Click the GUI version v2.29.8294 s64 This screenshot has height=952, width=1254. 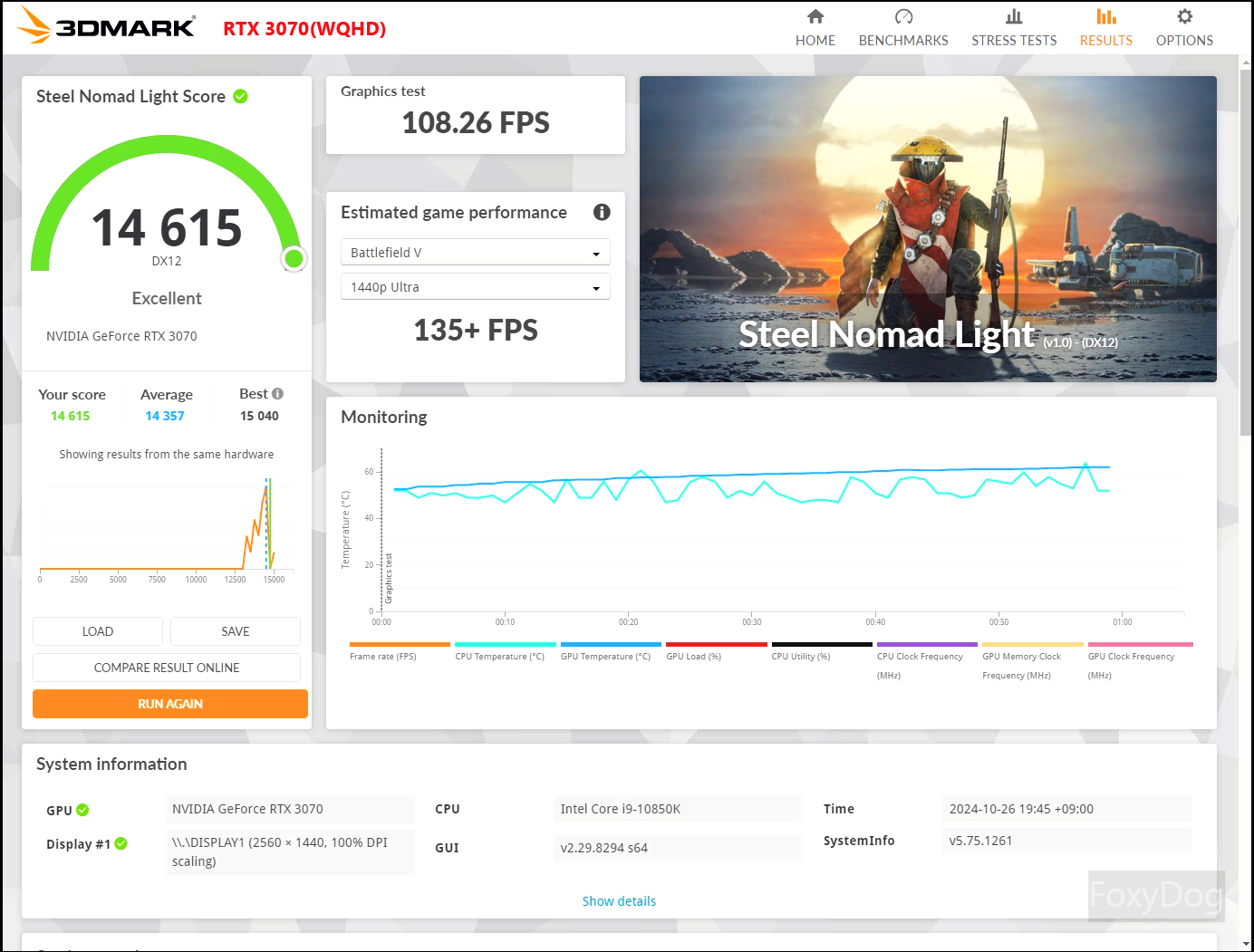[678, 848]
